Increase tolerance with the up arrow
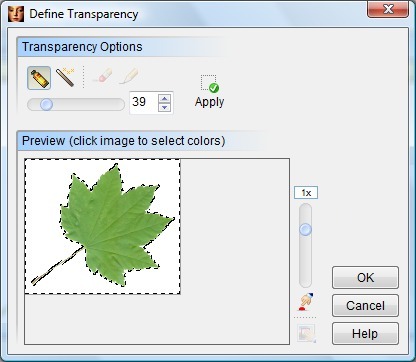The width and height of the screenshot is (416, 362). tap(164, 98)
